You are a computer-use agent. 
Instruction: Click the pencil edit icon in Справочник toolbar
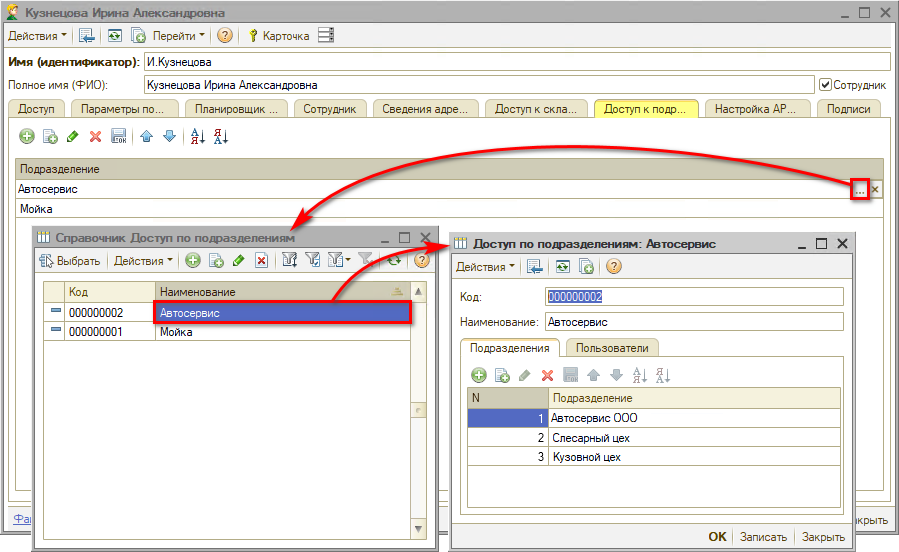[238, 261]
